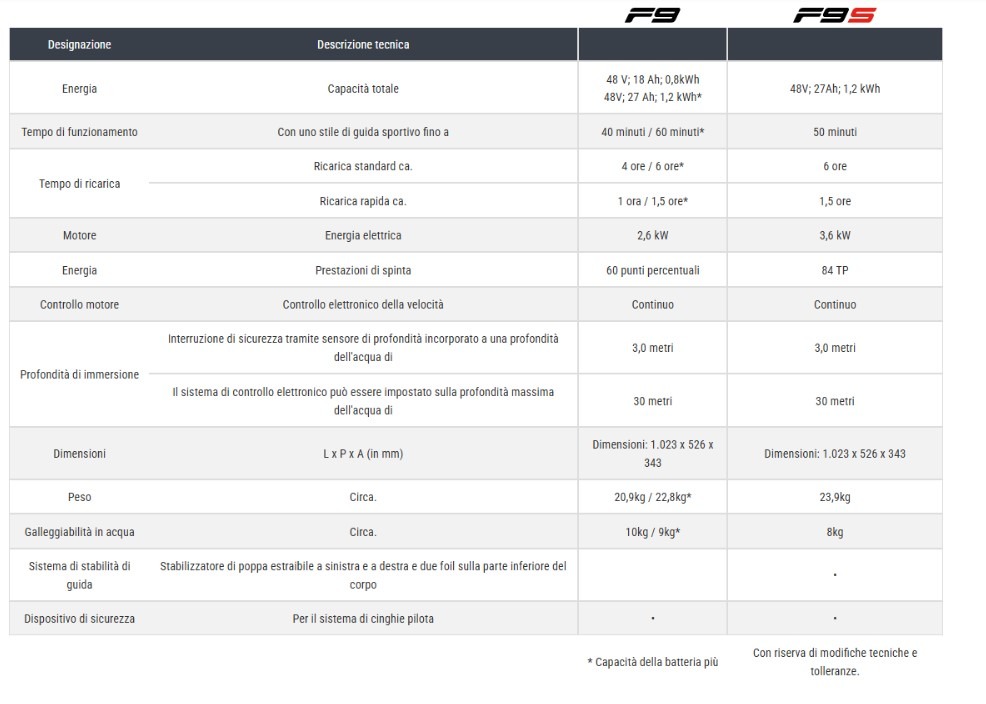The height and width of the screenshot is (704, 986).
Task: Click the 2,6 kW motor value
Action: (x=652, y=236)
